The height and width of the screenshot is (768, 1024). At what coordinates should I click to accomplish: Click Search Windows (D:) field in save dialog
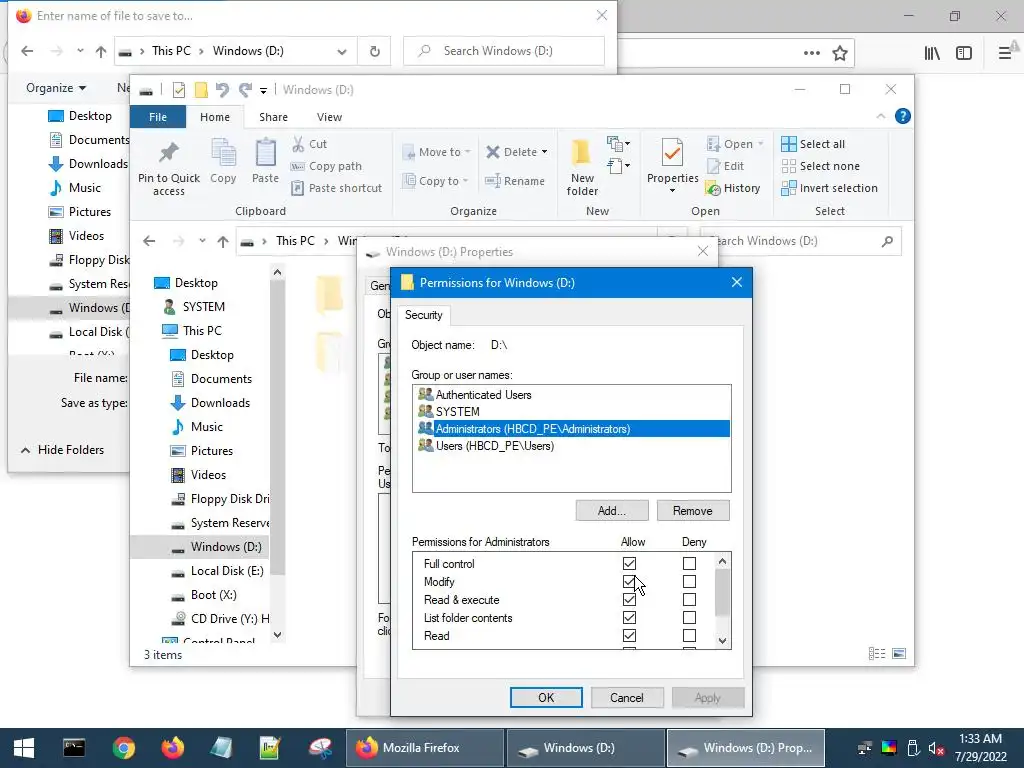504,51
